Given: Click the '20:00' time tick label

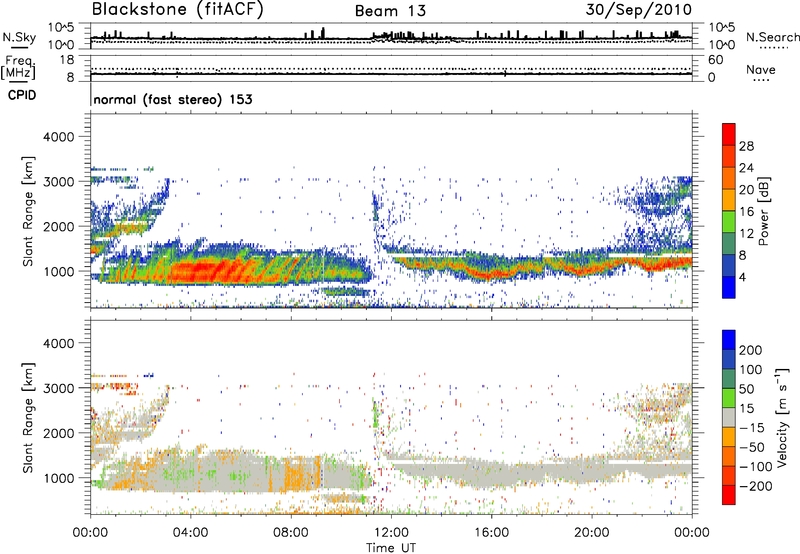Looking at the screenshot, I should pyautogui.click(x=591, y=533).
